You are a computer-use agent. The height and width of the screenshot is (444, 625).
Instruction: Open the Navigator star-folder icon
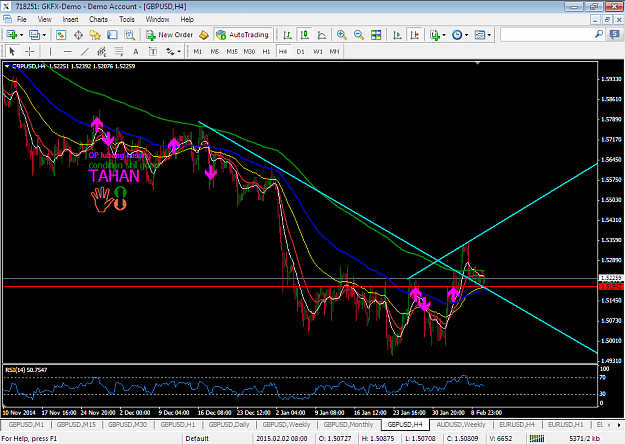pos(95,35)
